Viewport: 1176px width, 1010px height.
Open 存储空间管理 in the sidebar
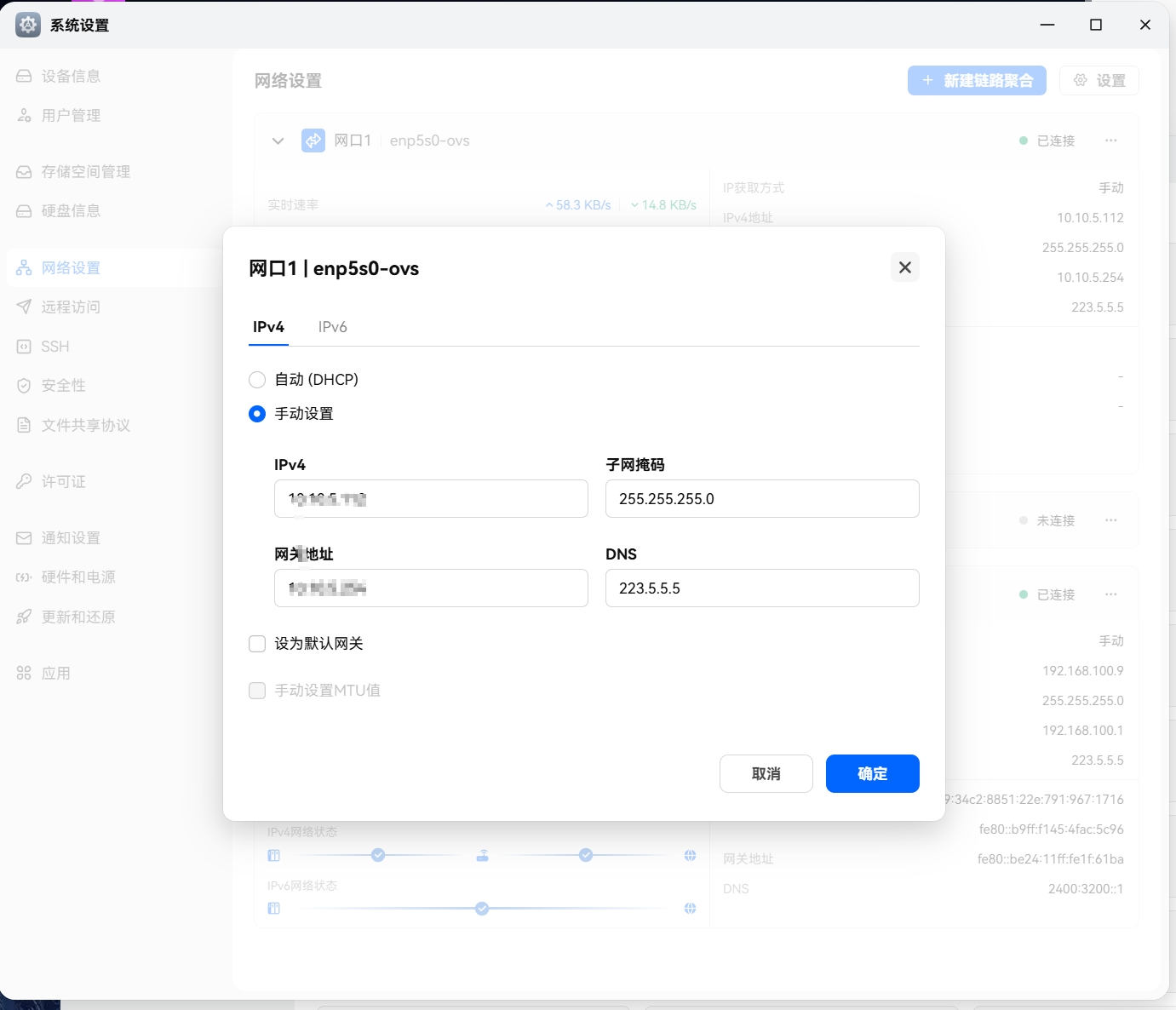[x=85, y=172]
